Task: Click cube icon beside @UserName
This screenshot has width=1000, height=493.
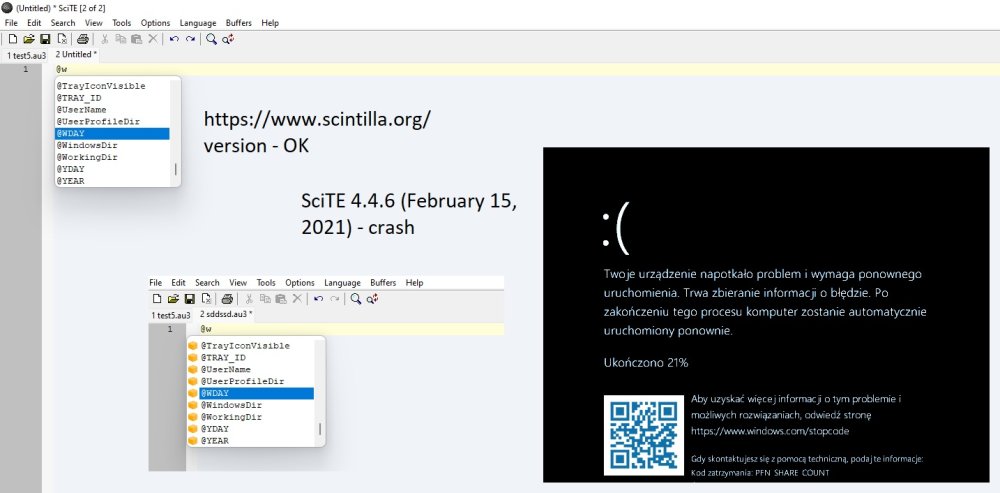Action: [x=193, y=369]
